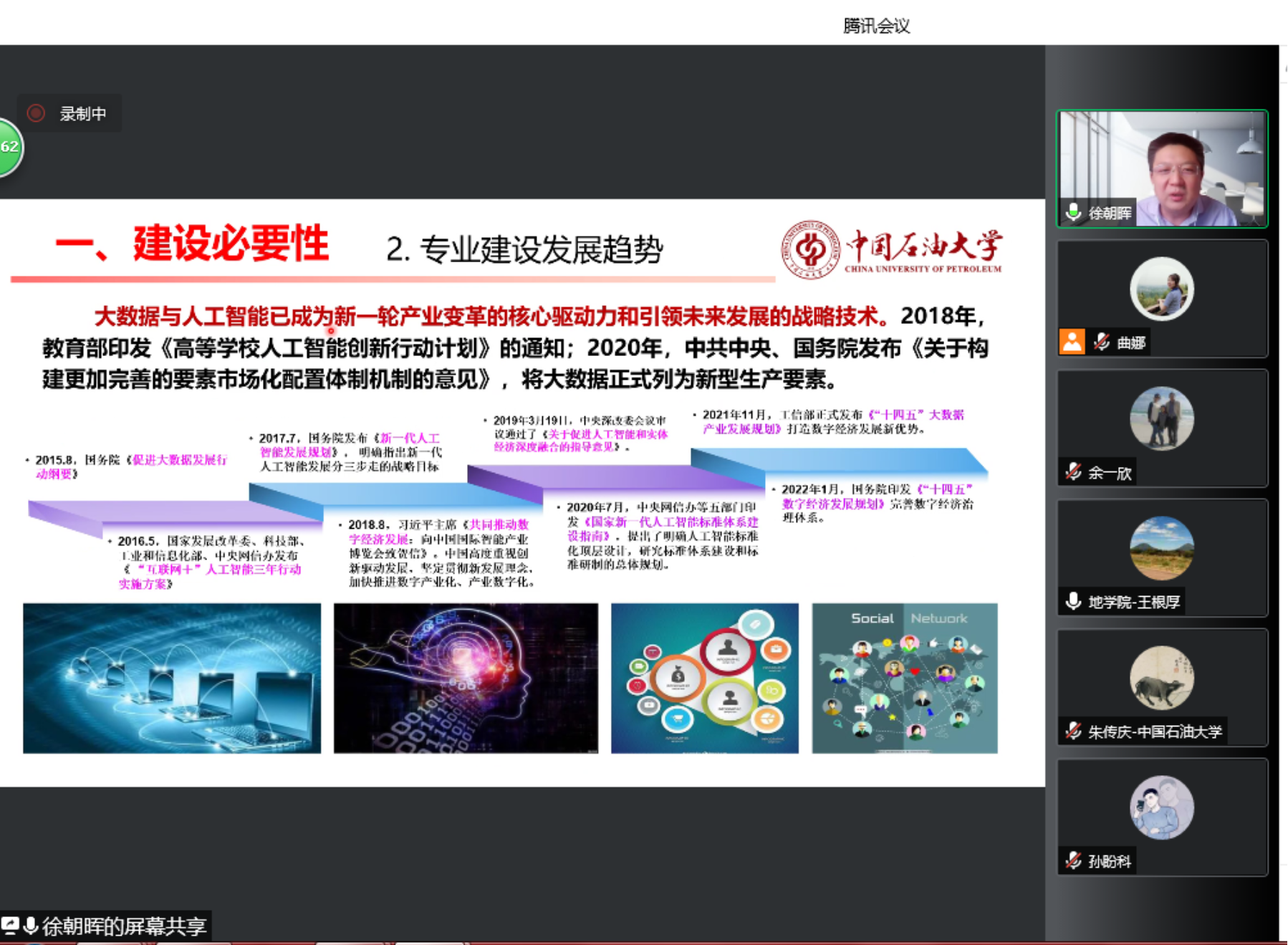Click the muted mic icon beside 朱传庆-中国石油大学
The image size is (1288, 945).
(x=1073, y=731)
